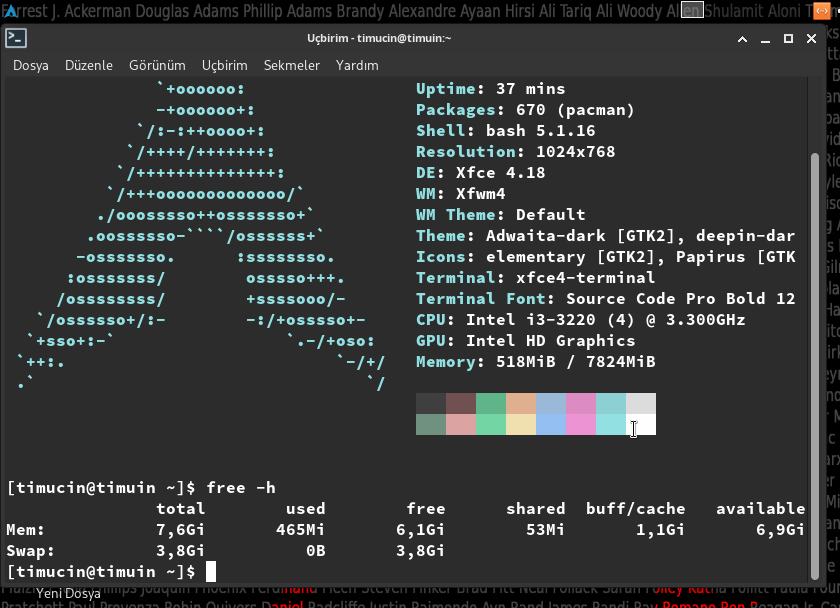The width and height of the screenshot is (840, 608).
Task: Click the available value '6,9Gi'
Action: [780, 530]
